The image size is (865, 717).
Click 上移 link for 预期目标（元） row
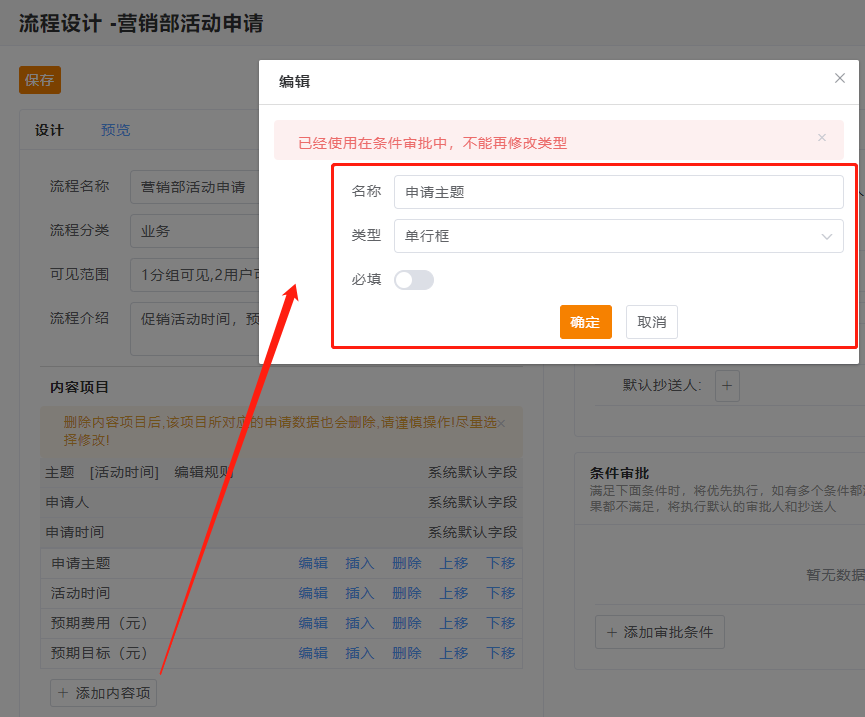coord(454,653)
